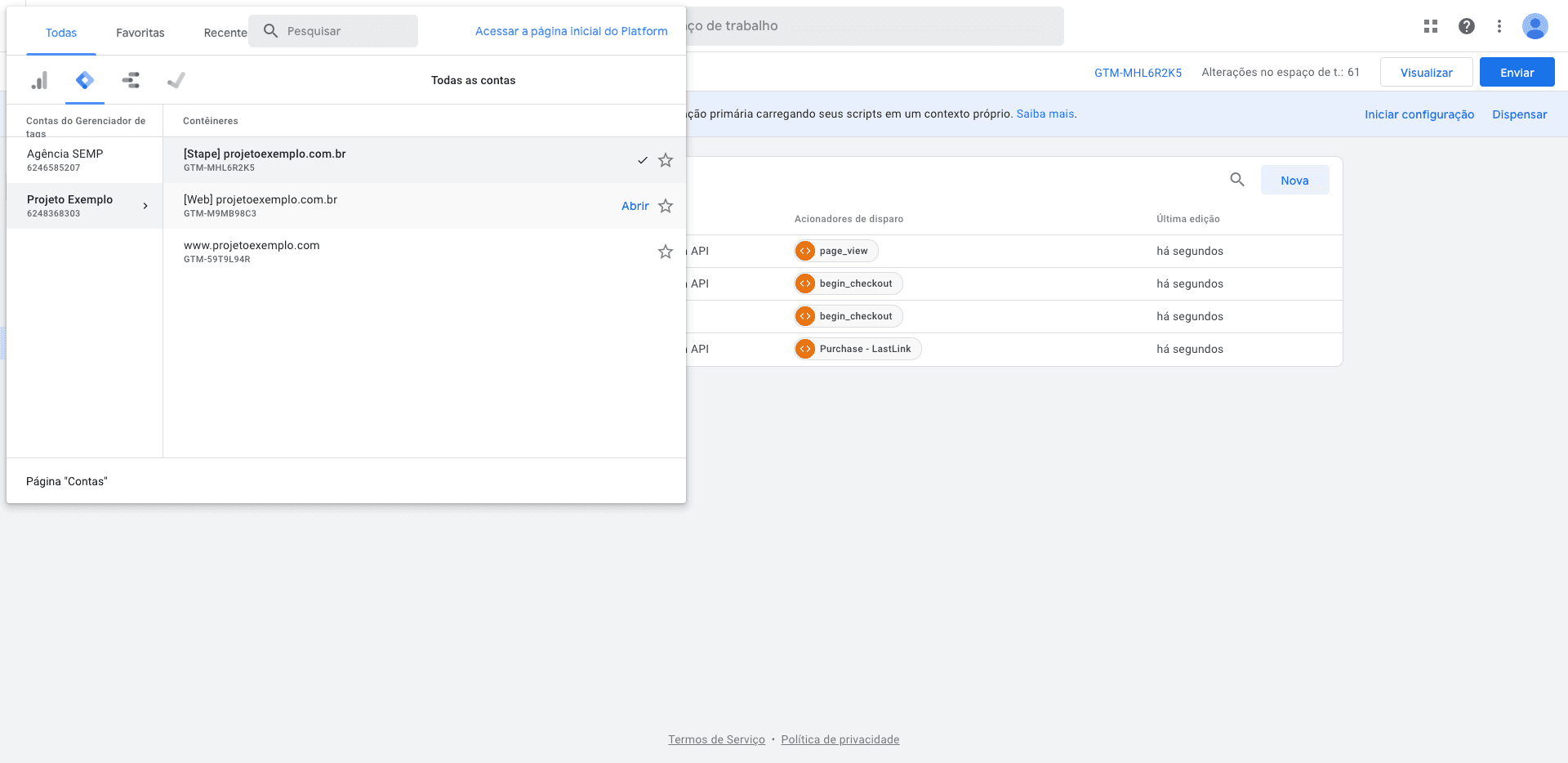1568x763 pixels.
Task: Open the [Stape] projetoexemplo.com.br container
Action: click(x=424, y=160)
